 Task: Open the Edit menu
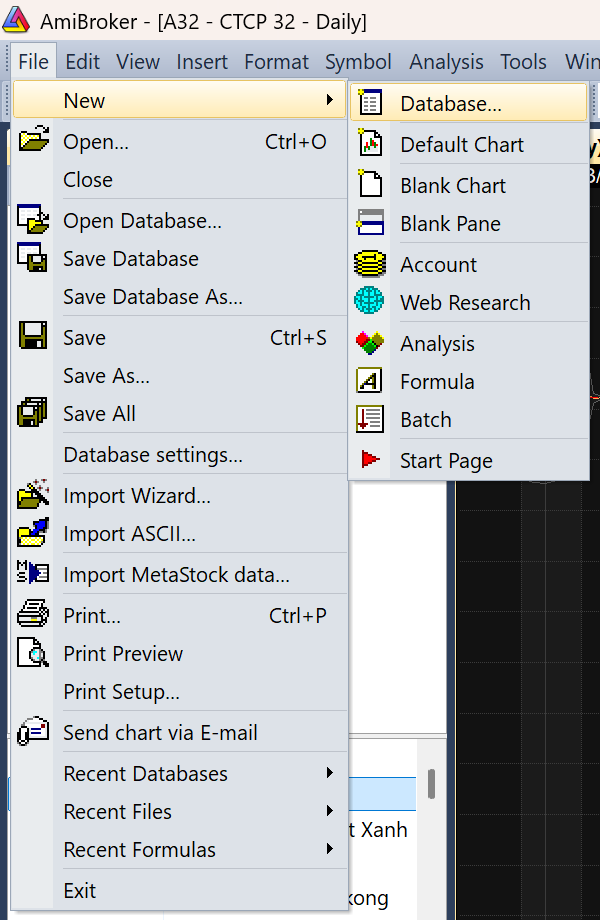pyautogui.click(x=83, y=62)
